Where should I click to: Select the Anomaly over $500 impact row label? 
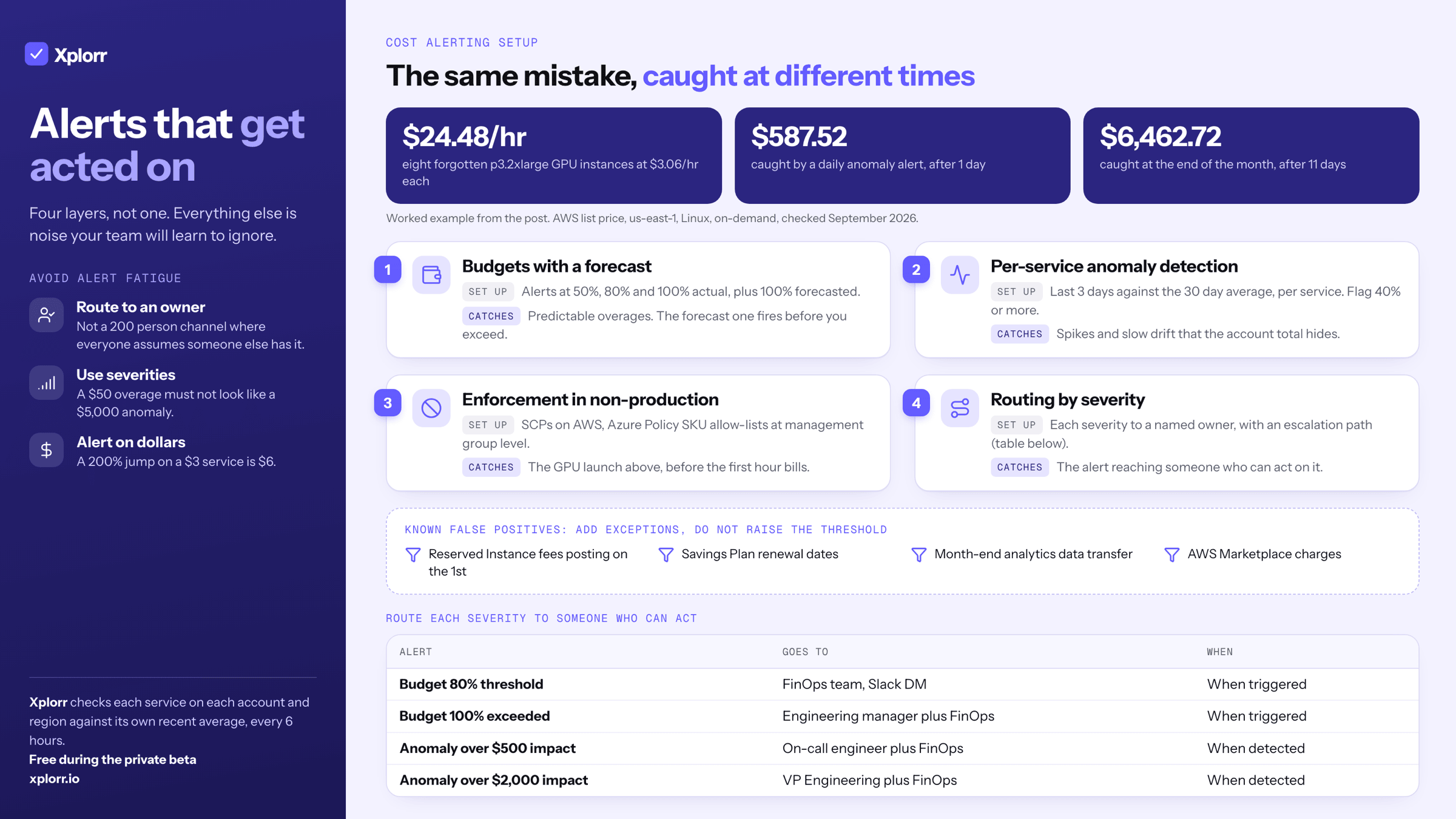pos(487,748)
